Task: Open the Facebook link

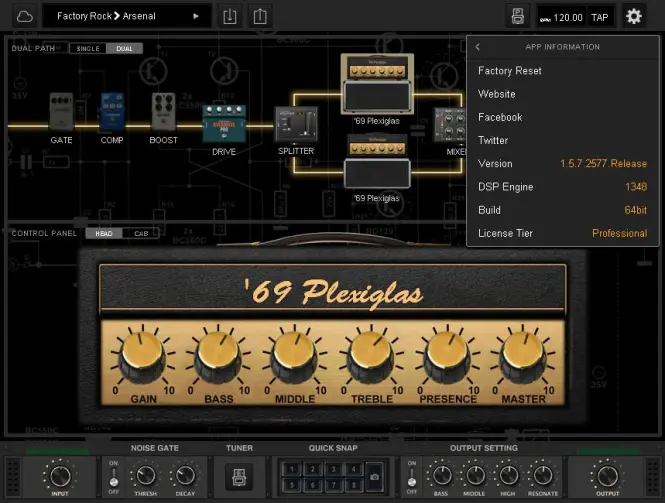Action: tap(562, 117)
